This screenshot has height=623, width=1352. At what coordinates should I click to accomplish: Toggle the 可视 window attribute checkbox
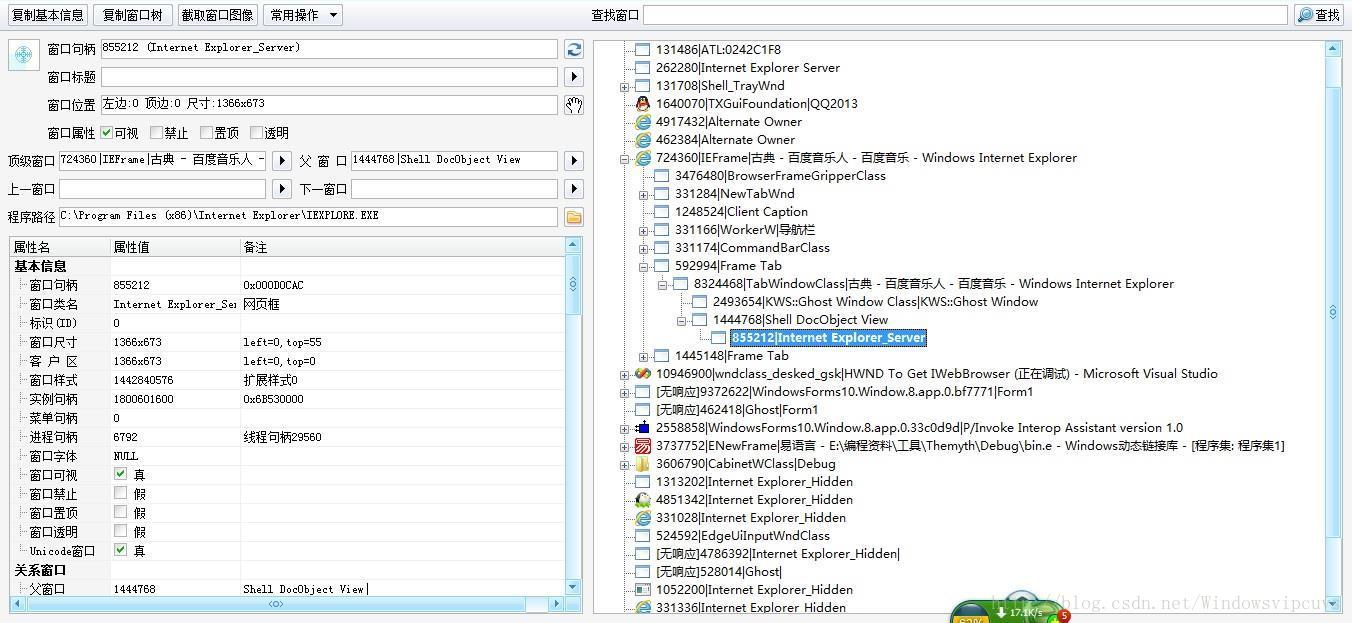pyautogui.click(x=106, y=133)
